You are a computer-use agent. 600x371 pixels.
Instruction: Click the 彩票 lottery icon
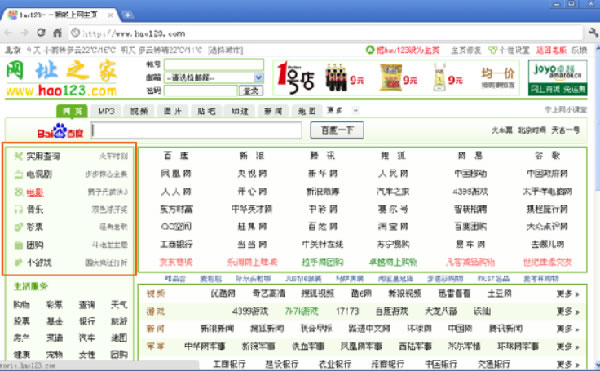18,227
